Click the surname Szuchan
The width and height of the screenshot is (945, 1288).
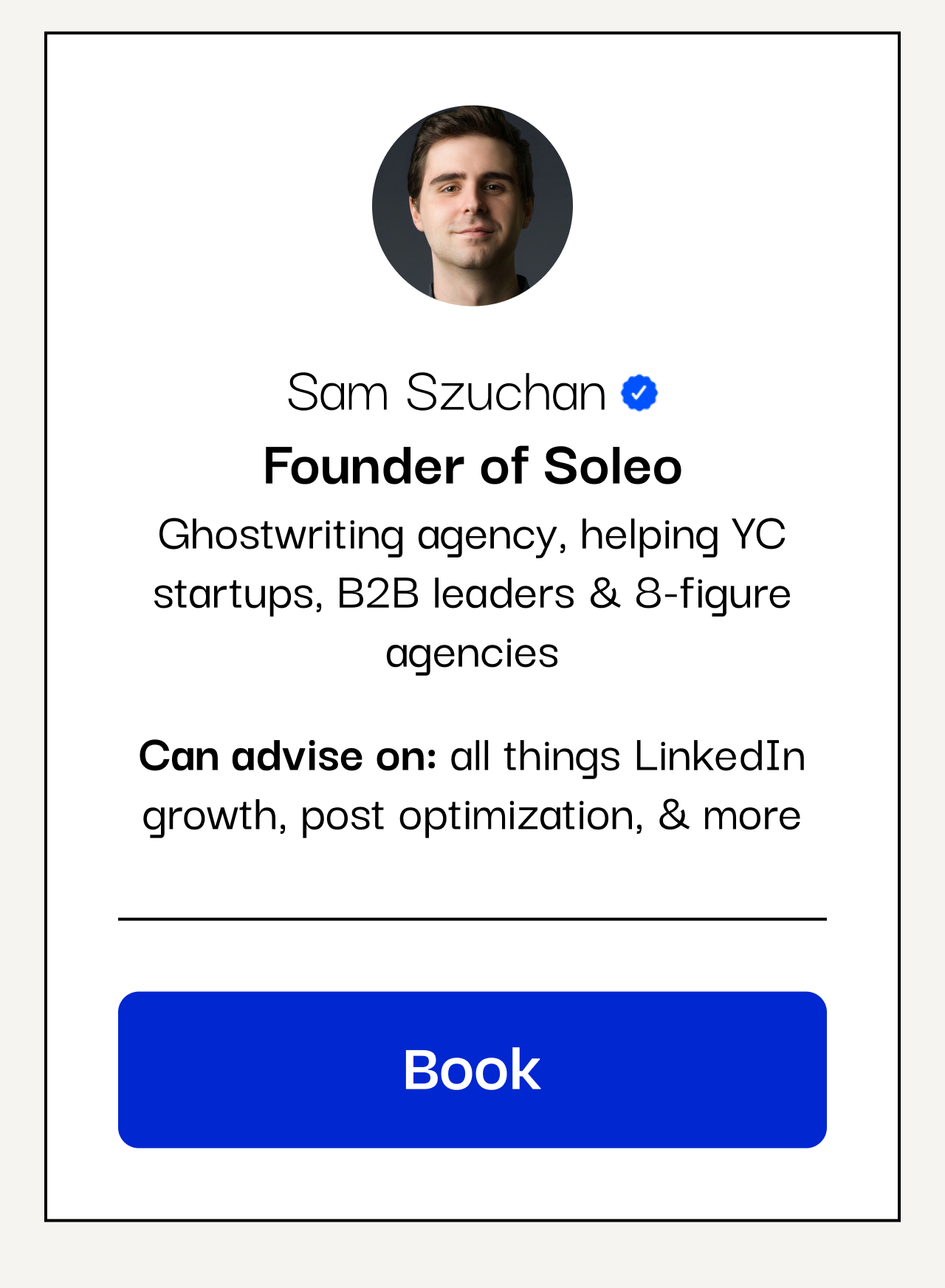pyautogui.click(x=506, y=392)
